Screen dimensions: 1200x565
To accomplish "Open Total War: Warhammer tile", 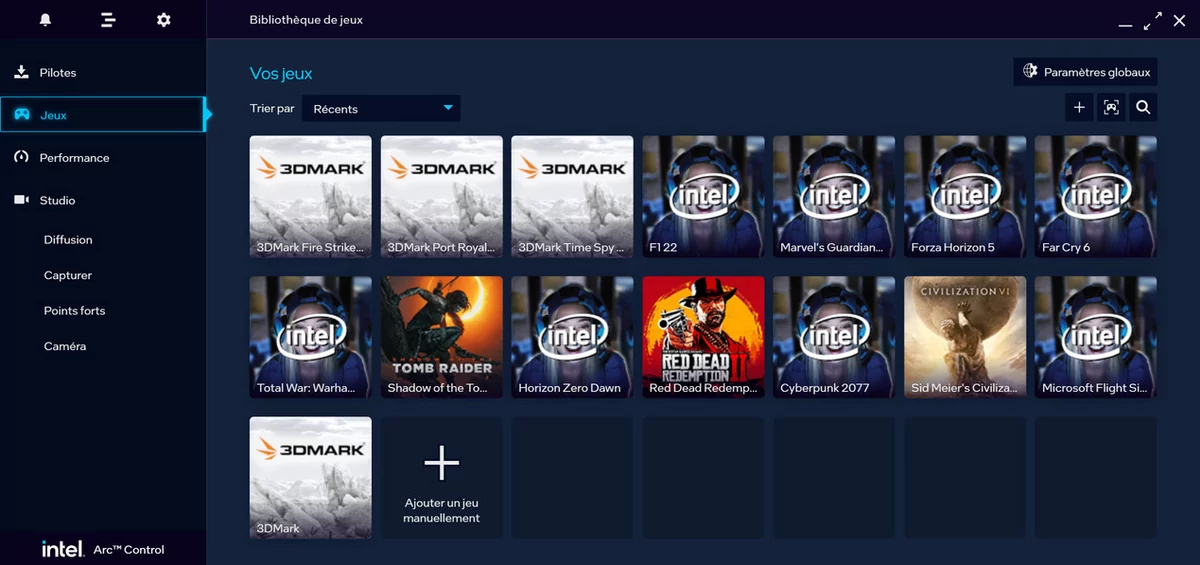I will (310, 338).
